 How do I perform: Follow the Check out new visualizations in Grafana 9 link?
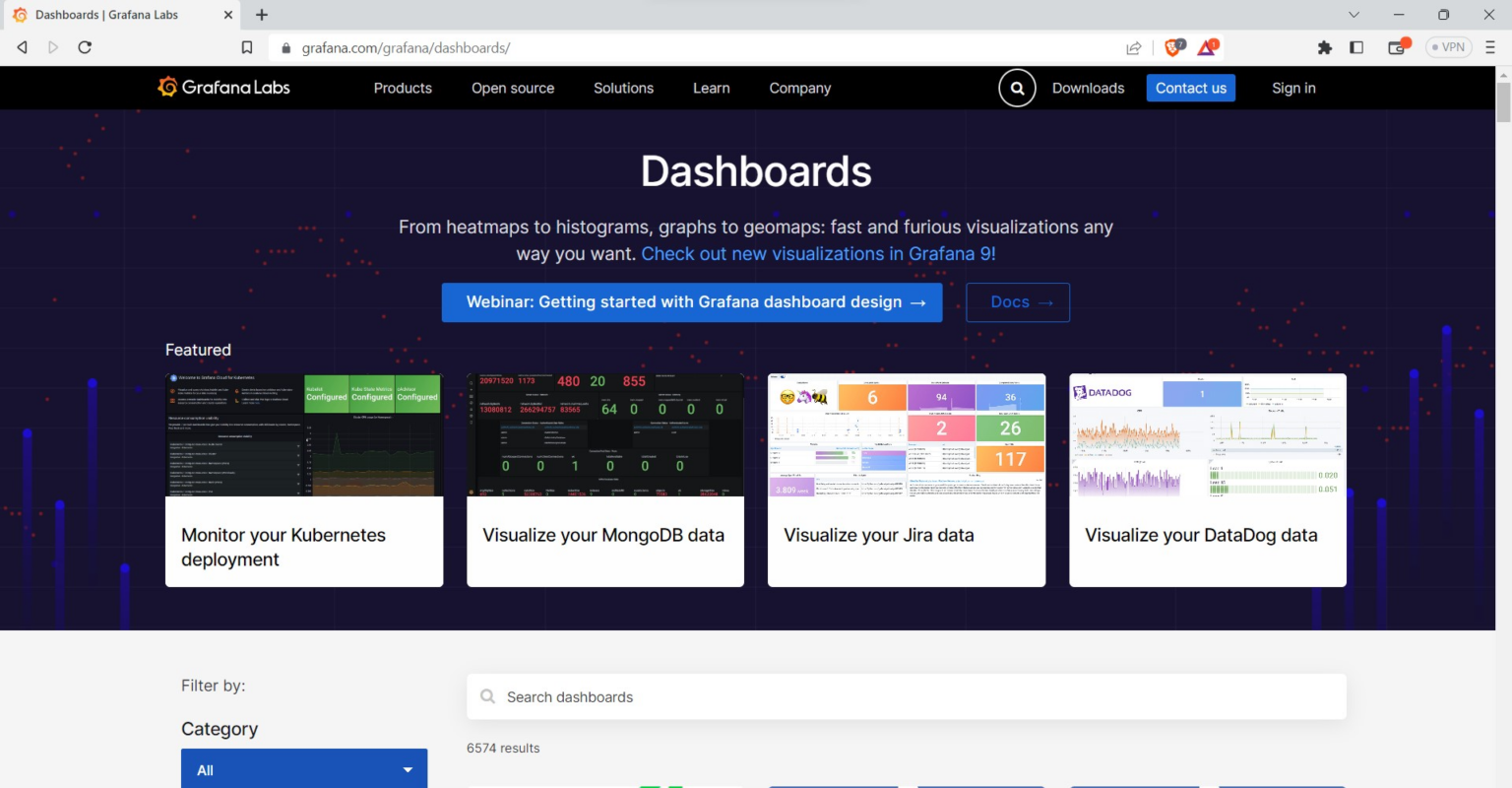point(817,253)
